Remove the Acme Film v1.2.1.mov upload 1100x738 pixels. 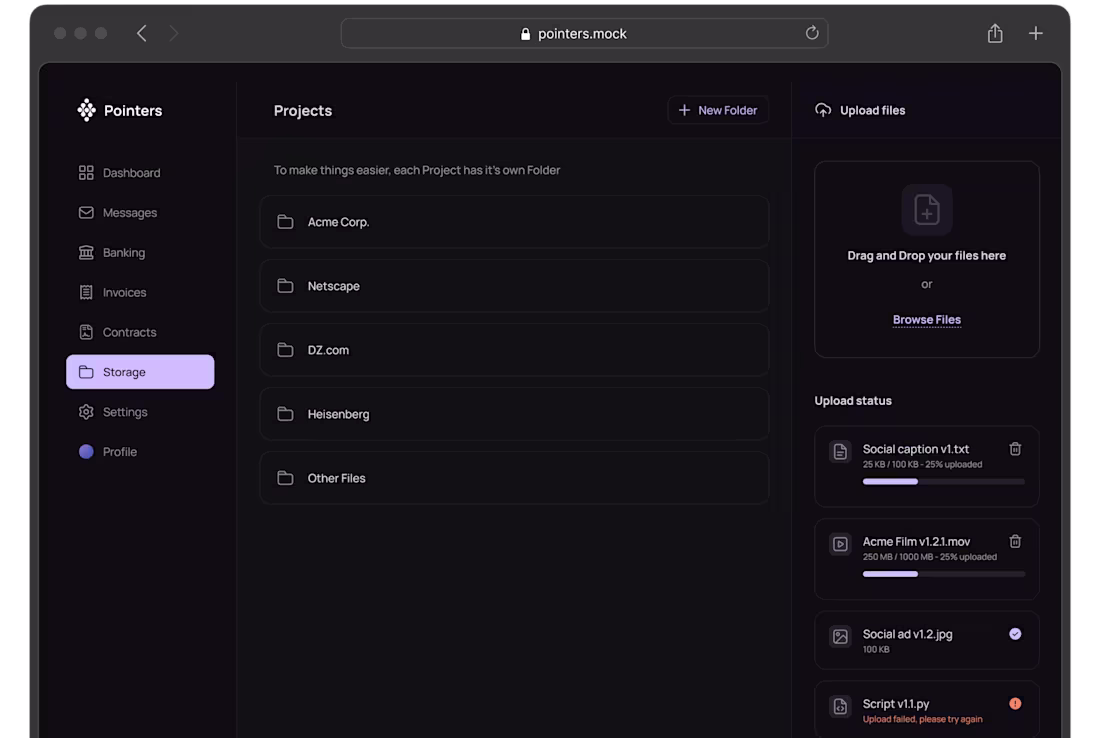[1015, 541]
